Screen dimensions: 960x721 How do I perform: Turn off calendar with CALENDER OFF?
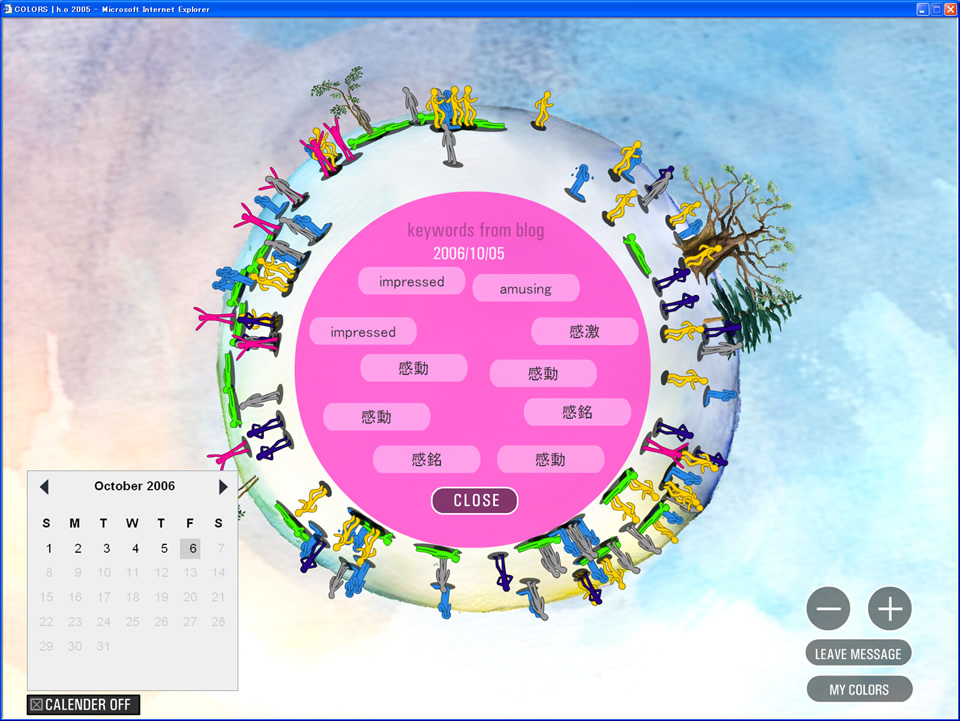(83, 704)
